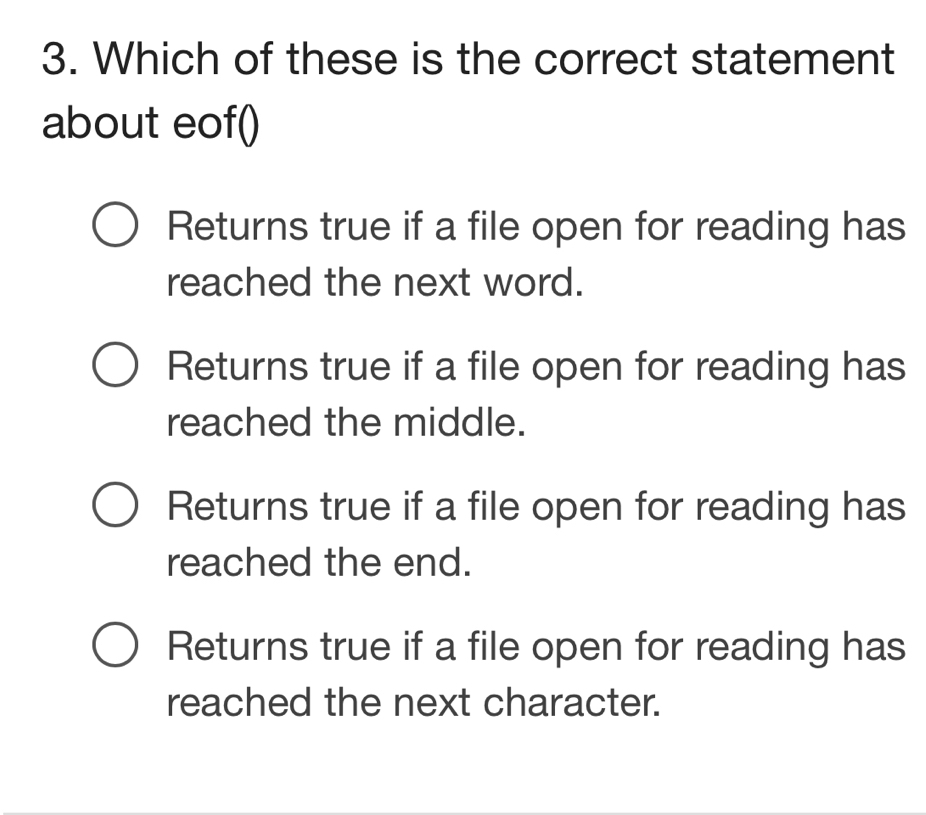This screenshot has width=926, height=815.
Task: Click the 'Returns true' line above 'reached the next character.'
Action: (536, 647)
